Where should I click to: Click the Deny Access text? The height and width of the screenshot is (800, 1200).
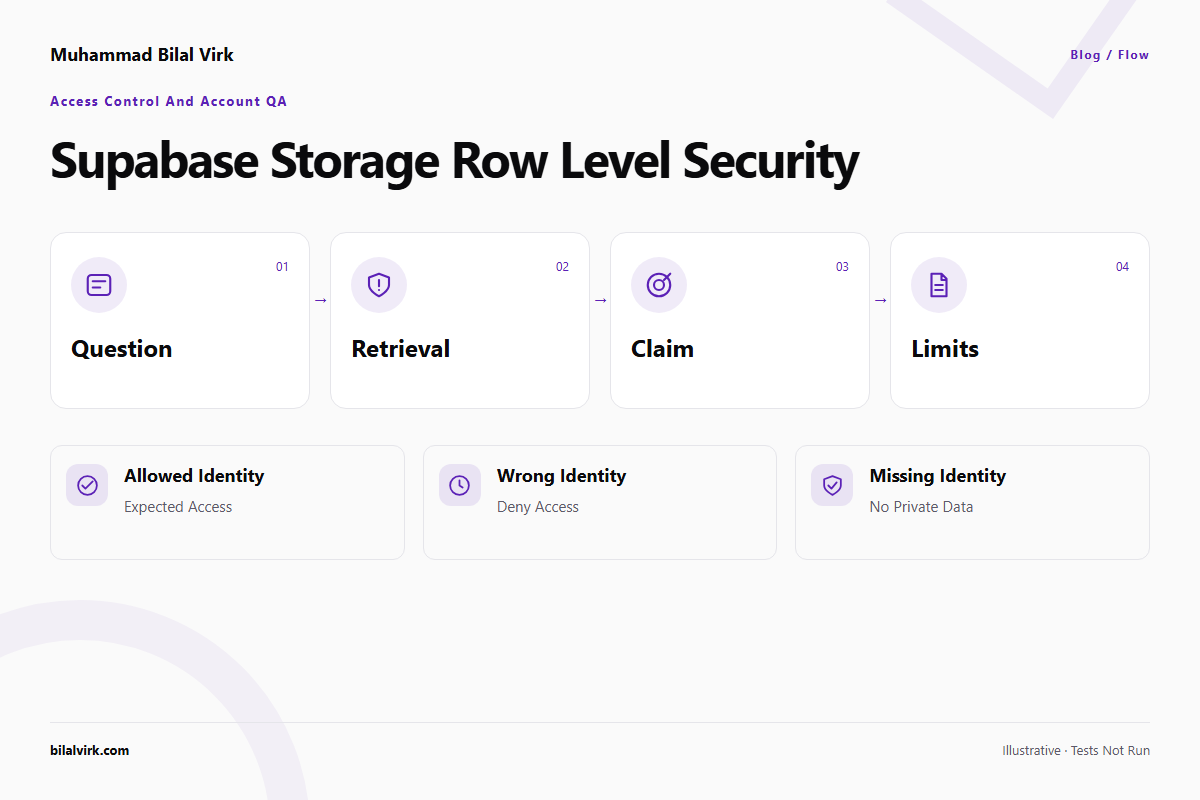pos(538,507)
